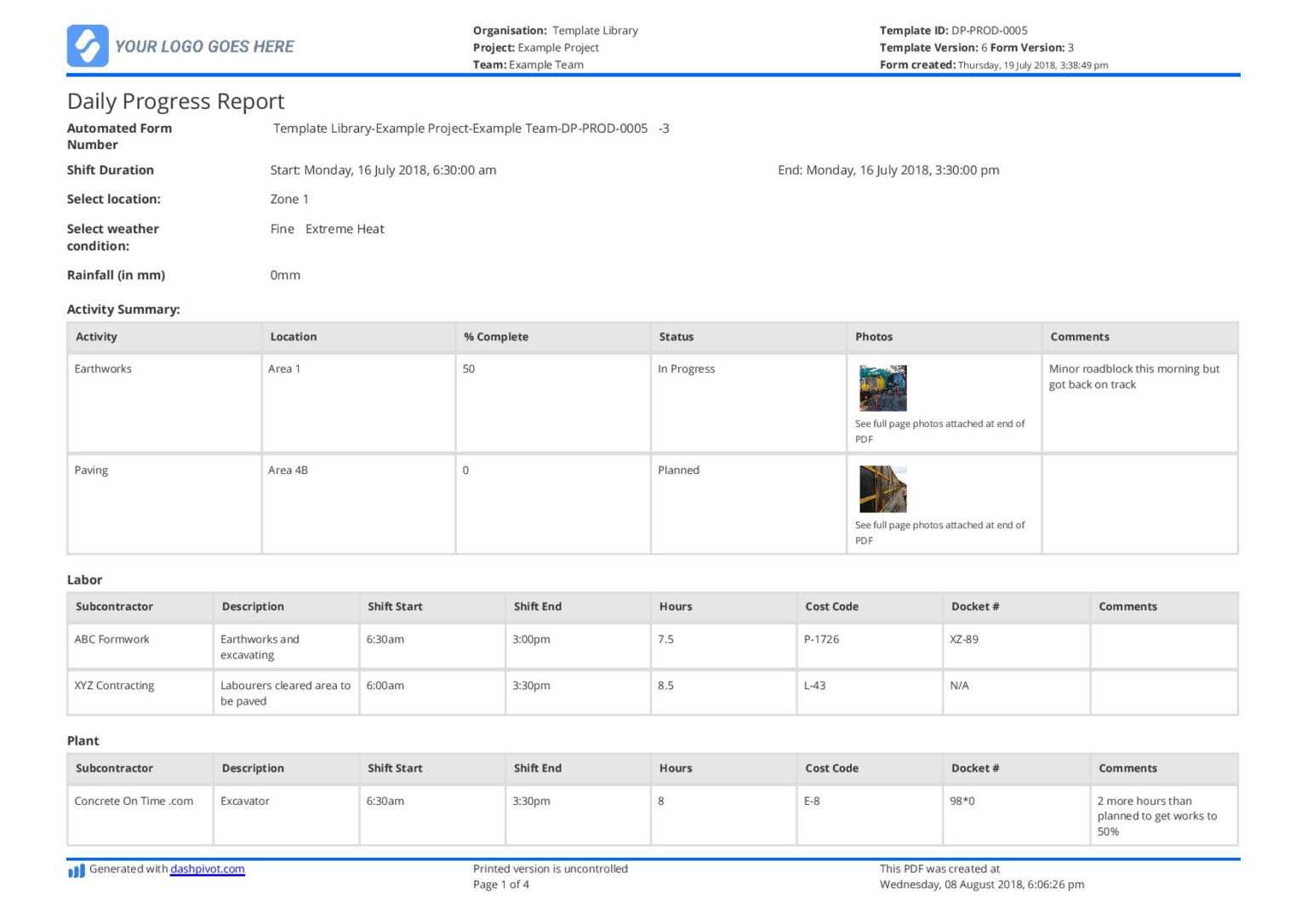Open the Select location field showing Zone 1
This screenshot has height=924, width=1307.
(289, 198)
